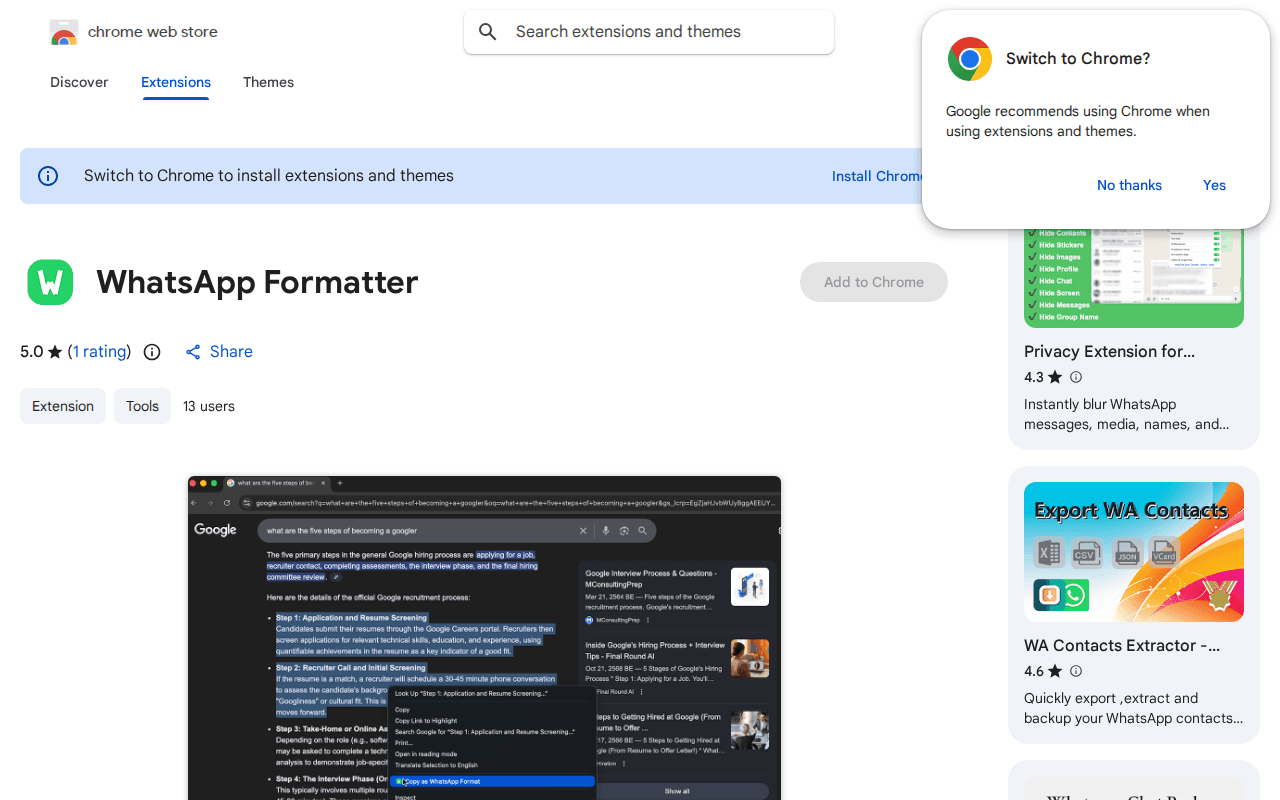Viewport: 1280px width, 800px height.
Task: Click Yes to switch to Chrome
Action: pos(1214,185)
